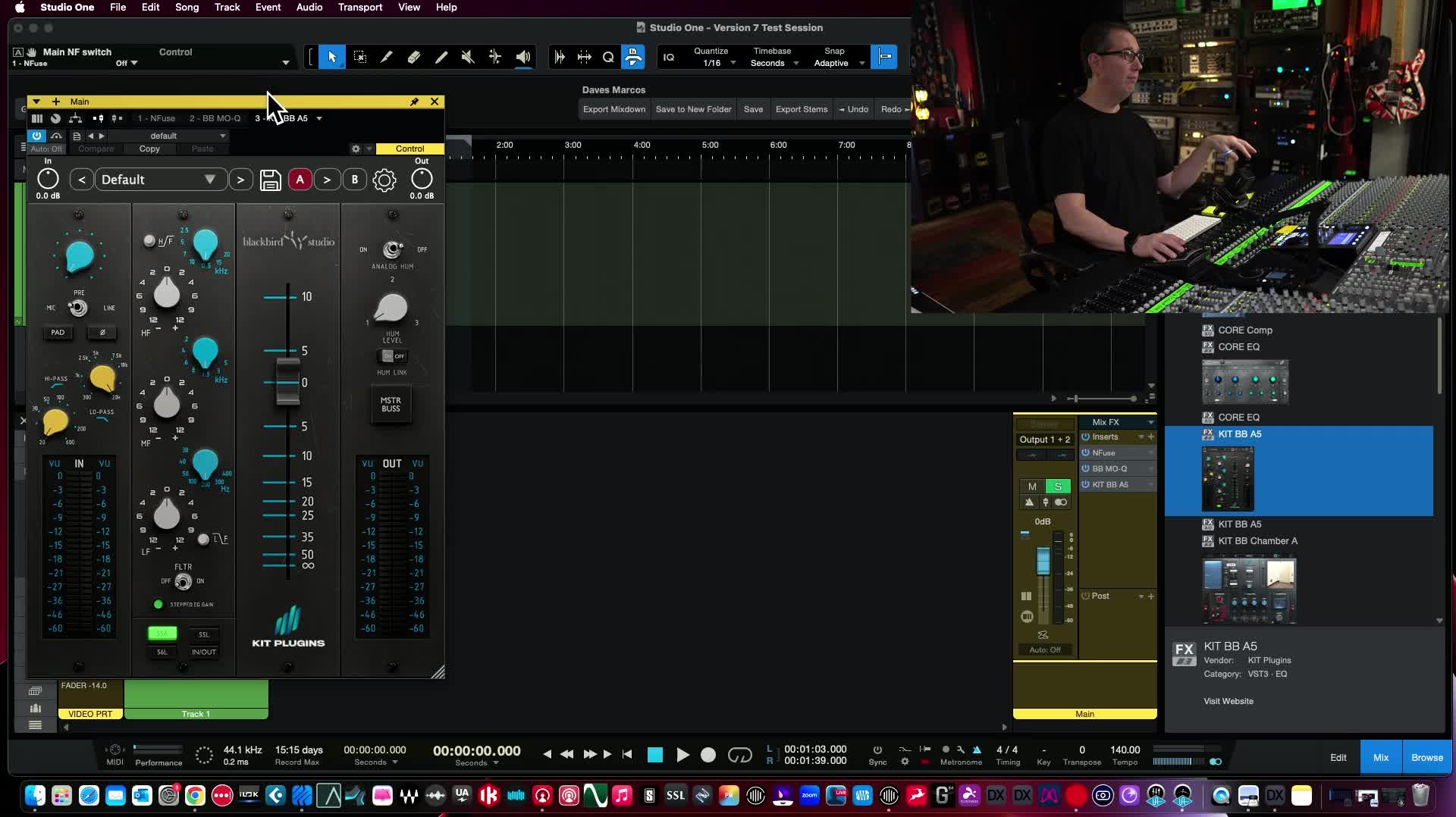1456x817 pixels.
Task: Click the KIT plugin center fader
Action: (x=287, y=382)
